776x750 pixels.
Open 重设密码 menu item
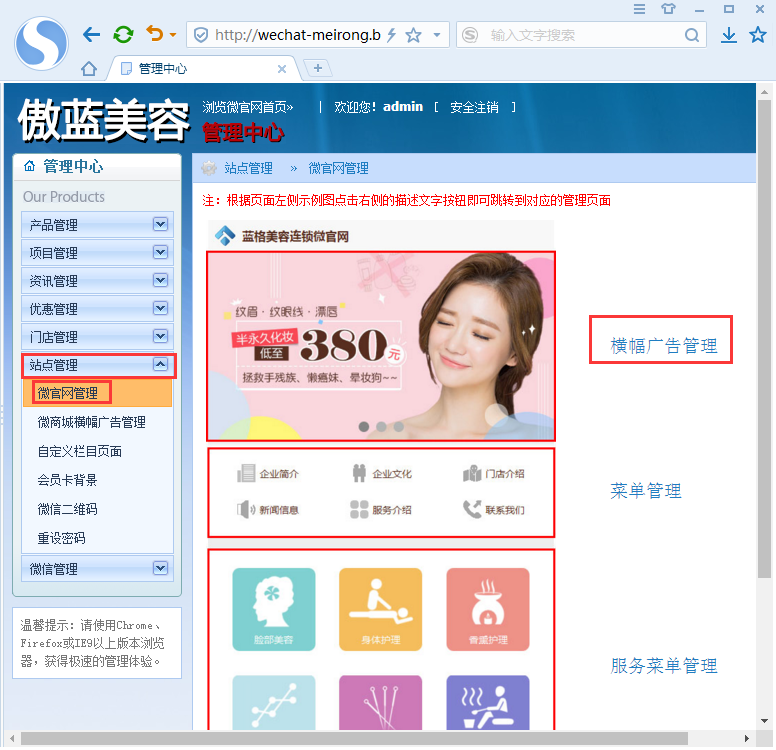click(61, 538)
